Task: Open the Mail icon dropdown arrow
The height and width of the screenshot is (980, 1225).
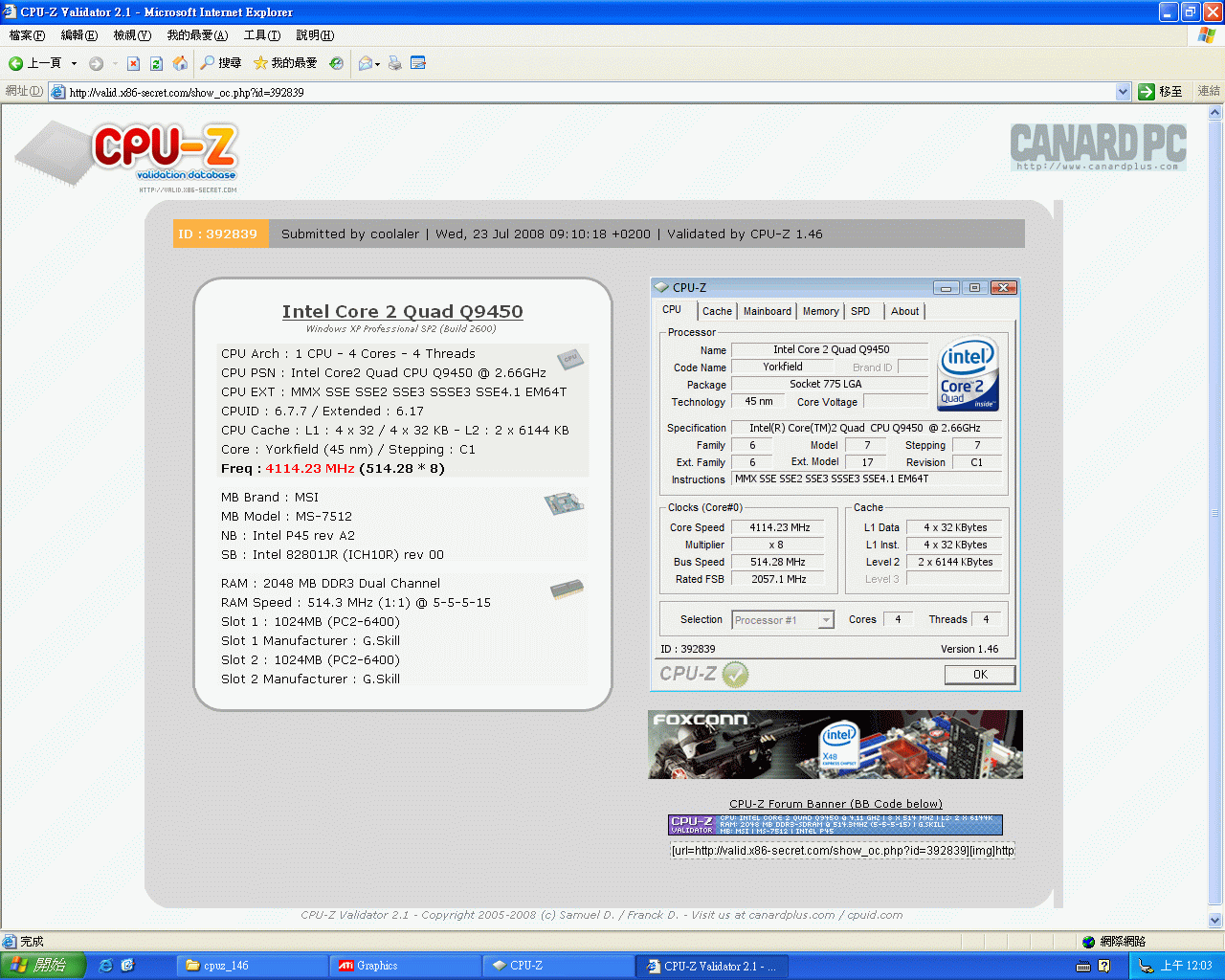Action: pos(378,64)
